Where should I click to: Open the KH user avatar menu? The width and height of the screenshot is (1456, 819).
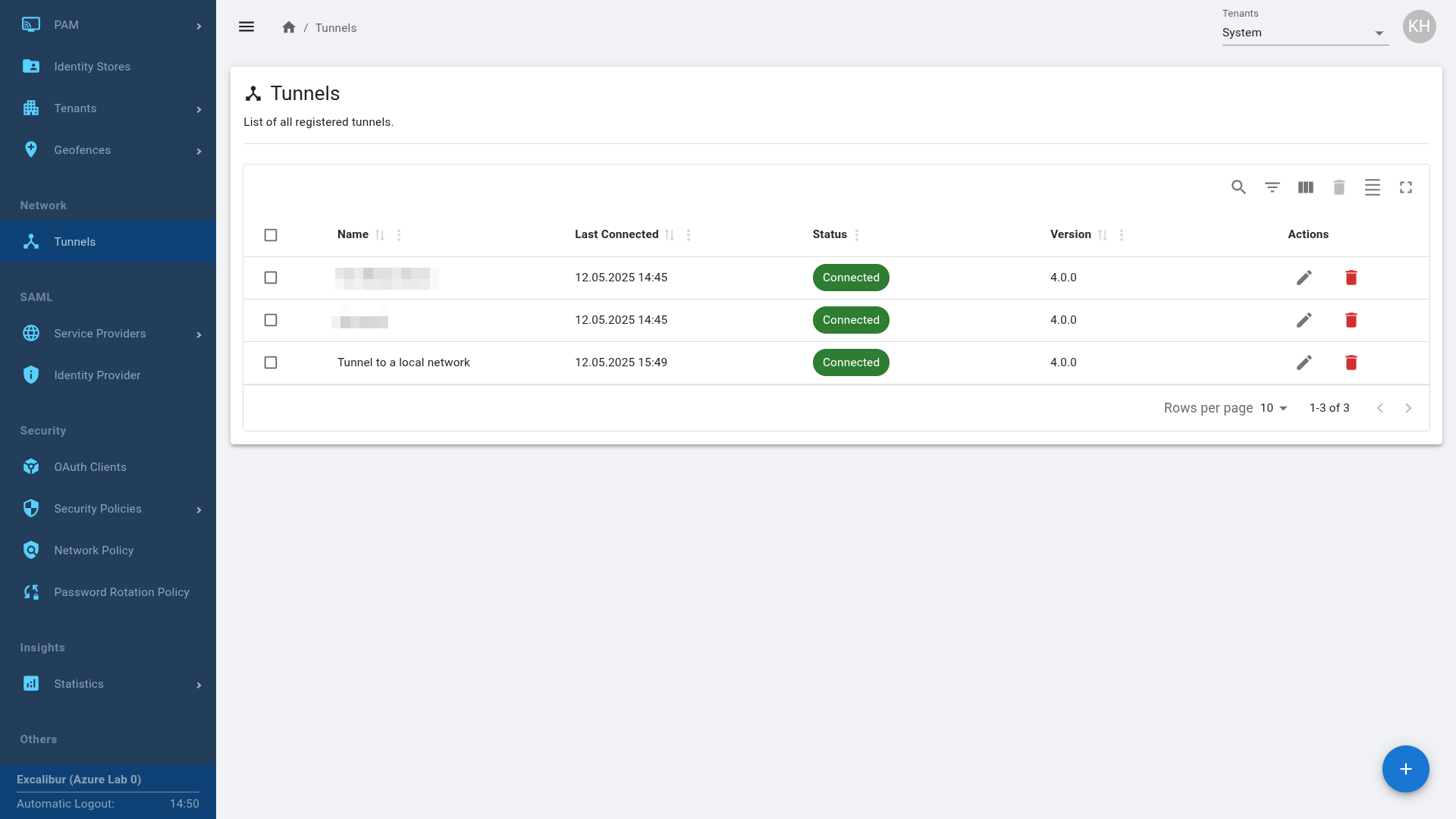tap(1419, 27)
